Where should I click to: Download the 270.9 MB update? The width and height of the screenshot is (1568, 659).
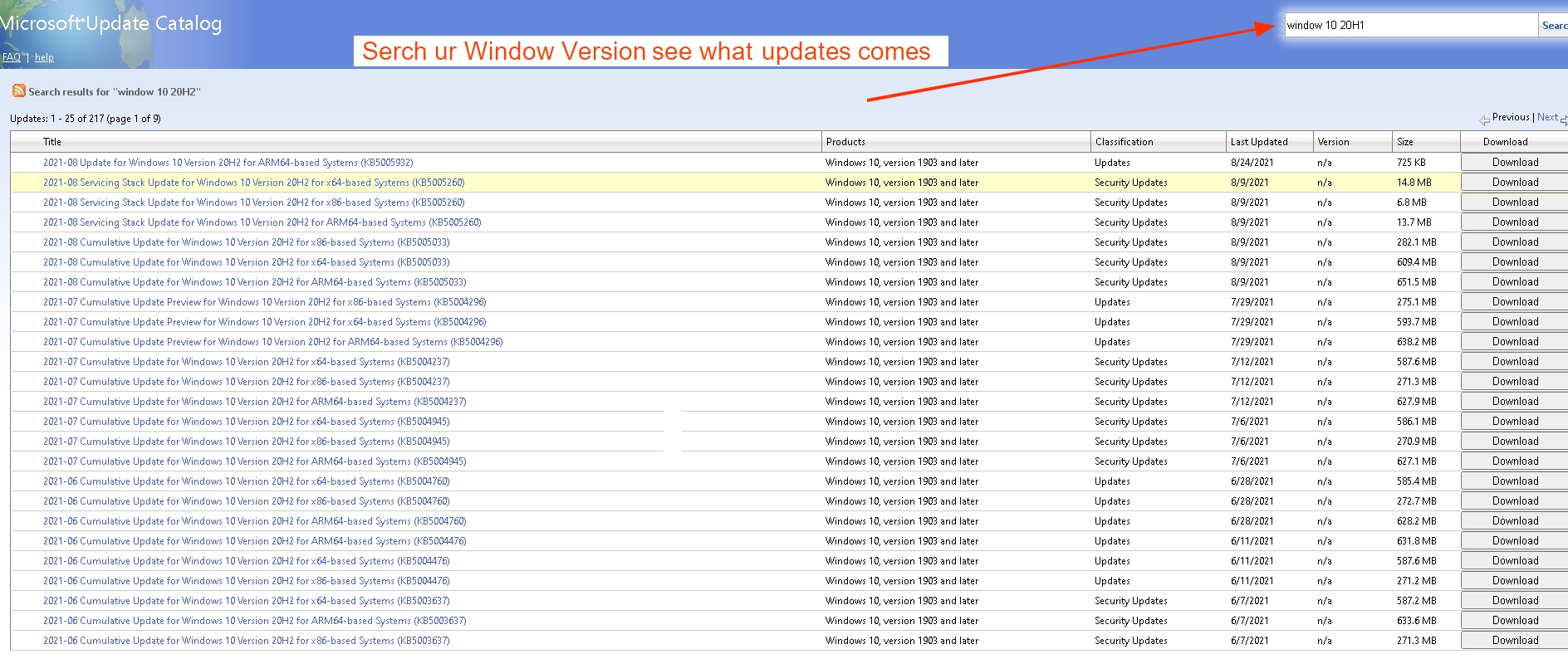pos(1515,442)
